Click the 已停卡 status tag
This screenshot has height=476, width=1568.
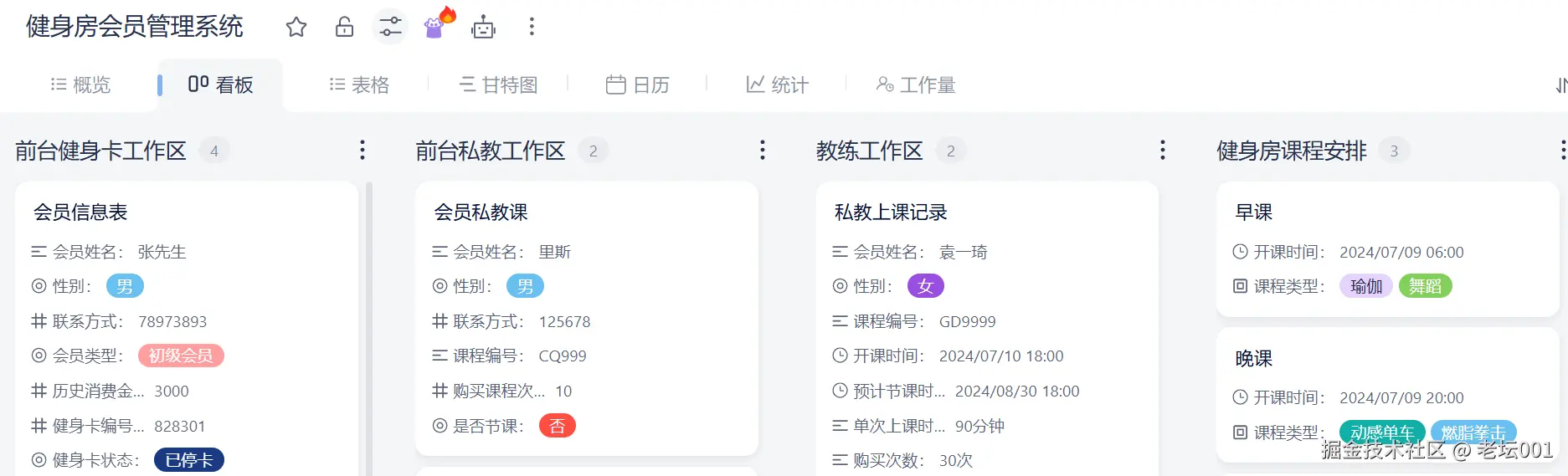pos(189,460)
